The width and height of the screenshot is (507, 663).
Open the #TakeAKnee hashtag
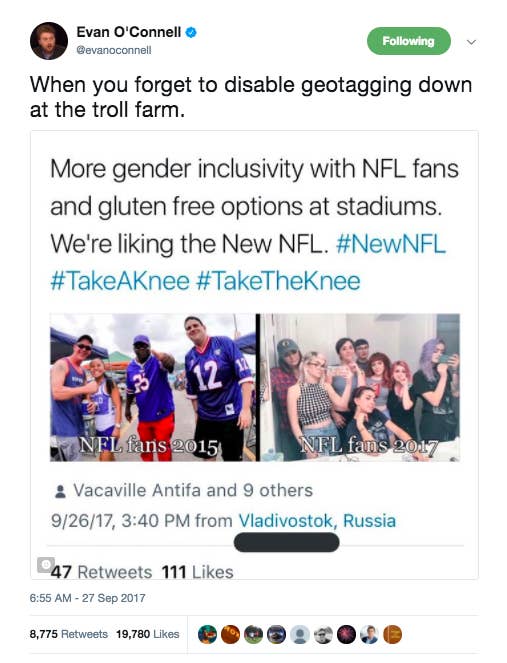(x=120, y=281)
